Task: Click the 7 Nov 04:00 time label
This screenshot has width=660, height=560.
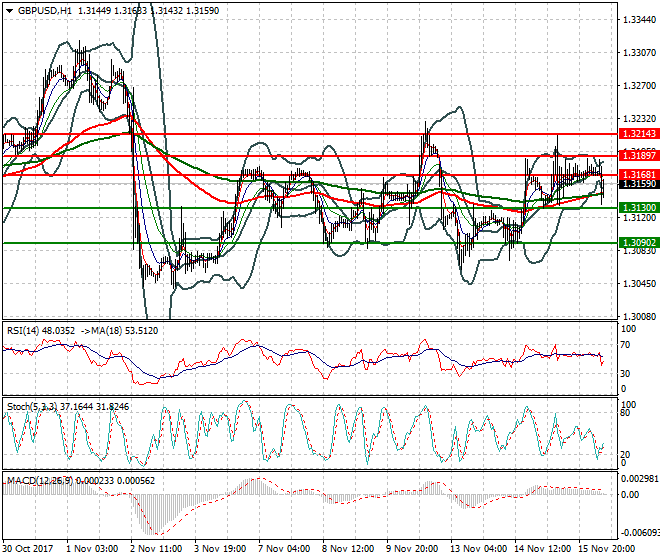Action: point(284,549)
